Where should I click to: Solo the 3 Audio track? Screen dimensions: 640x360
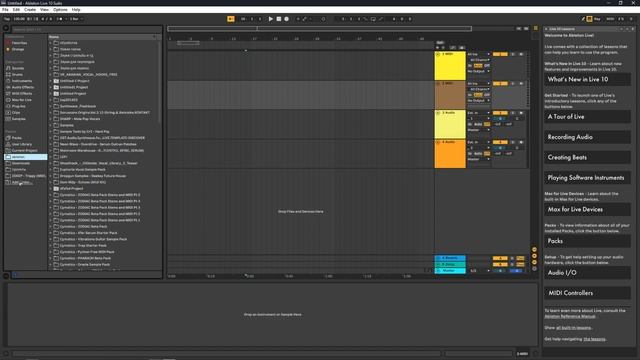pyautogui.click(x=513, y=113)
